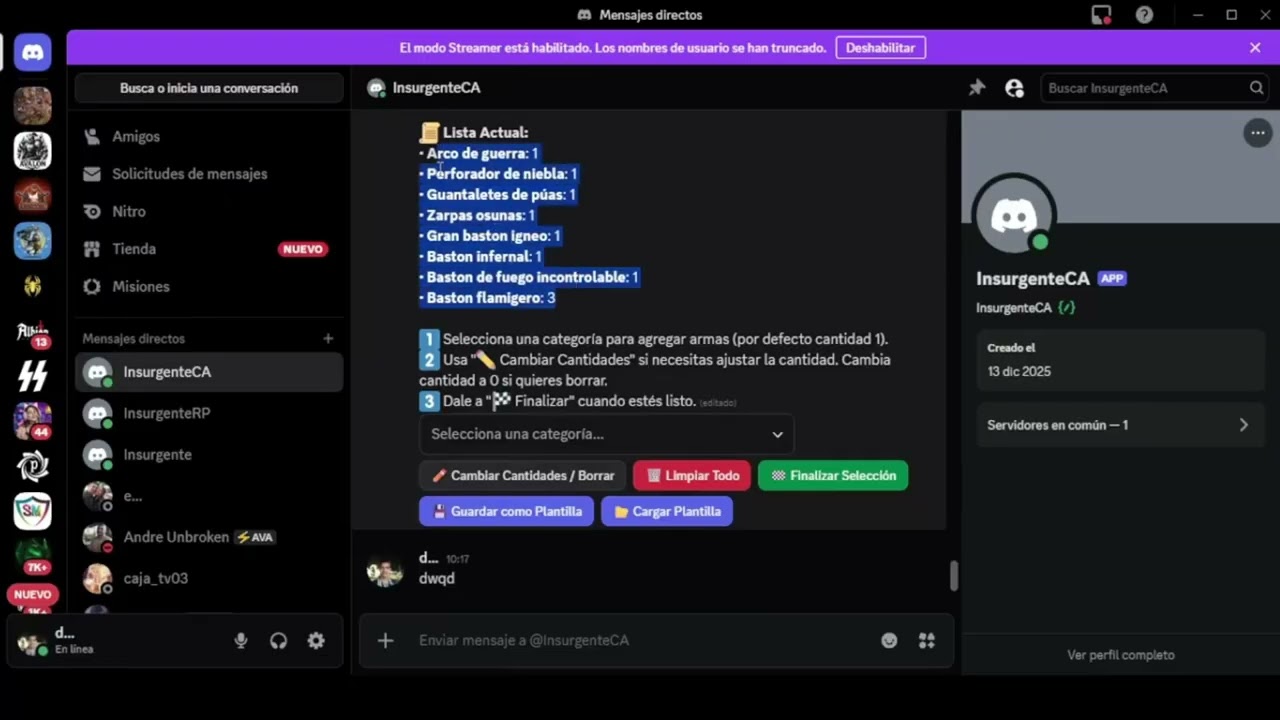1280x720 pixels.
Task: Open inbox icon in title bar
Action: [1101, 15]
